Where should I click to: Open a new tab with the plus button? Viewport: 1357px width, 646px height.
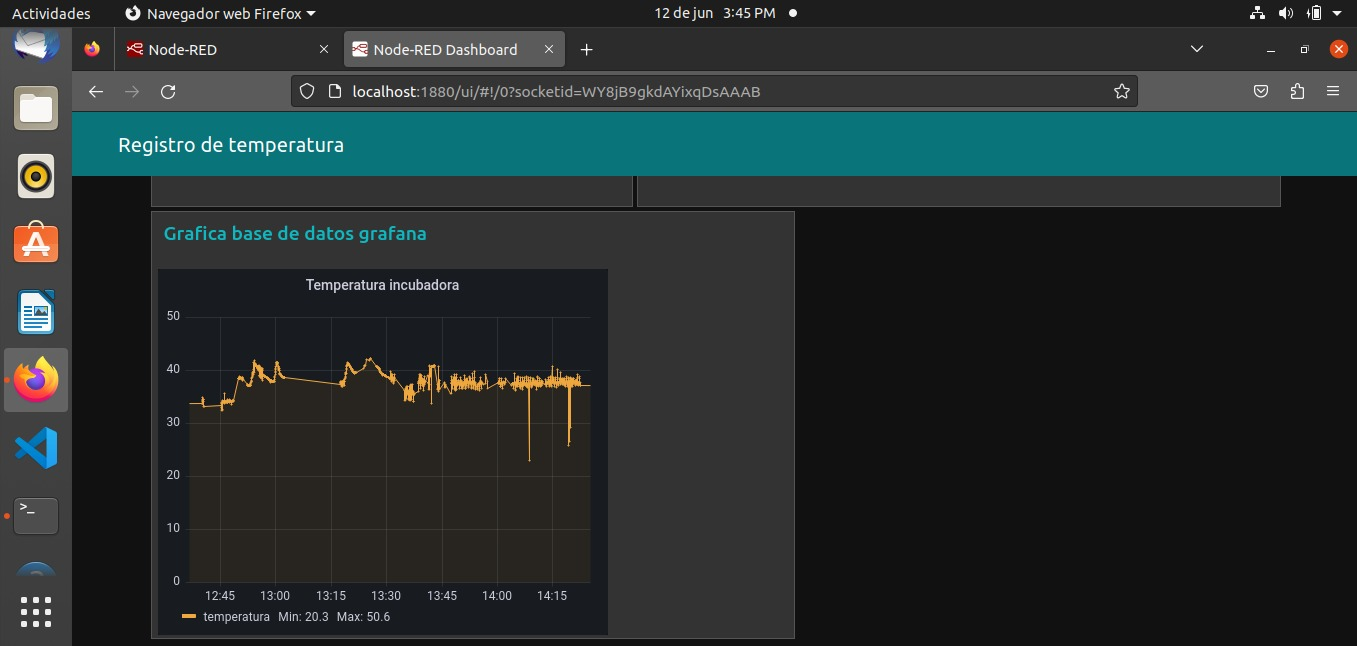587,49
